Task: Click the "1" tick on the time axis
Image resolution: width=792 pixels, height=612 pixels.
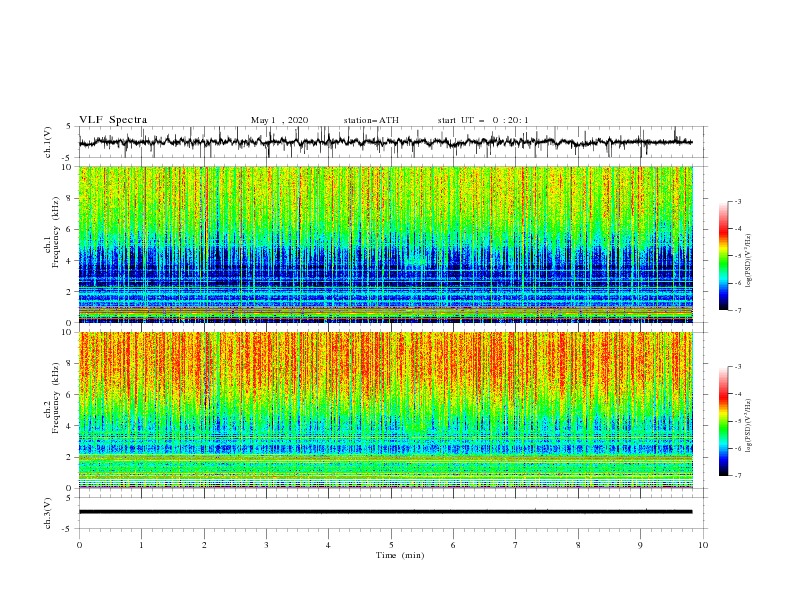Action: [141, 545]
